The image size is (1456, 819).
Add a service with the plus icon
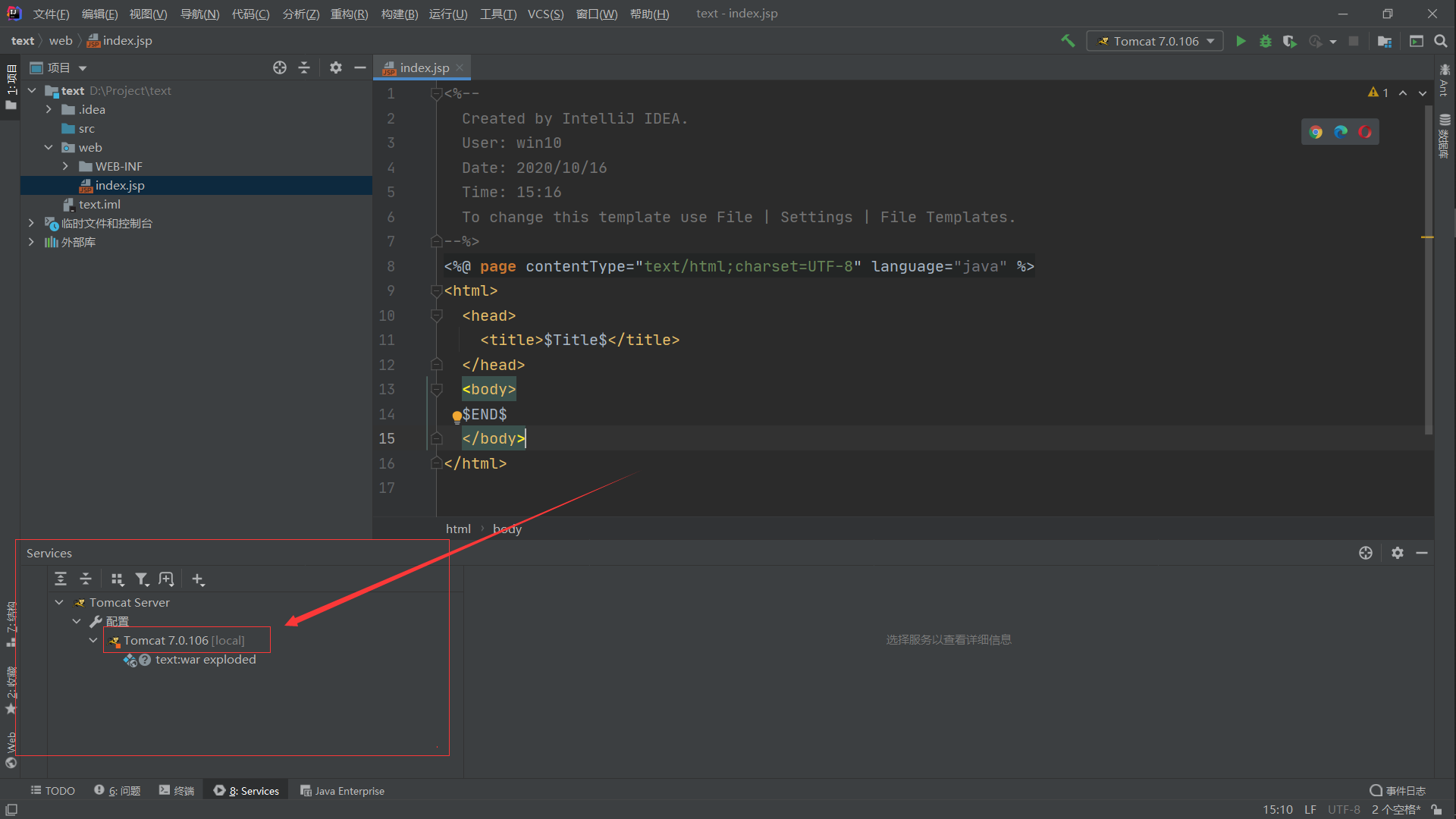pyautogui.click(x=198, y=579)
